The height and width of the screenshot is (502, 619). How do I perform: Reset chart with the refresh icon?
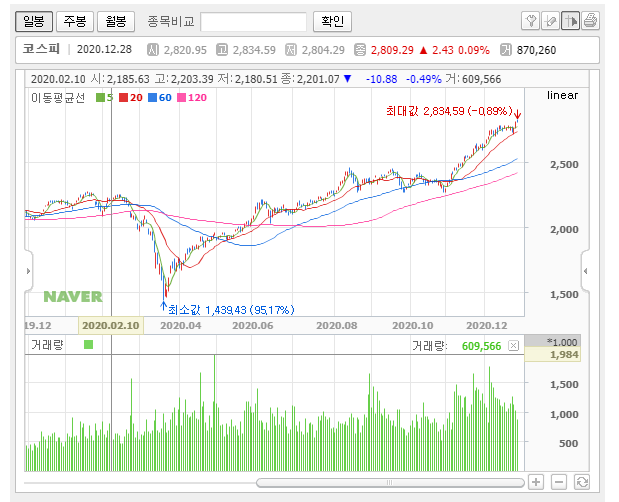pyautogui.click(x=582, y=482)
